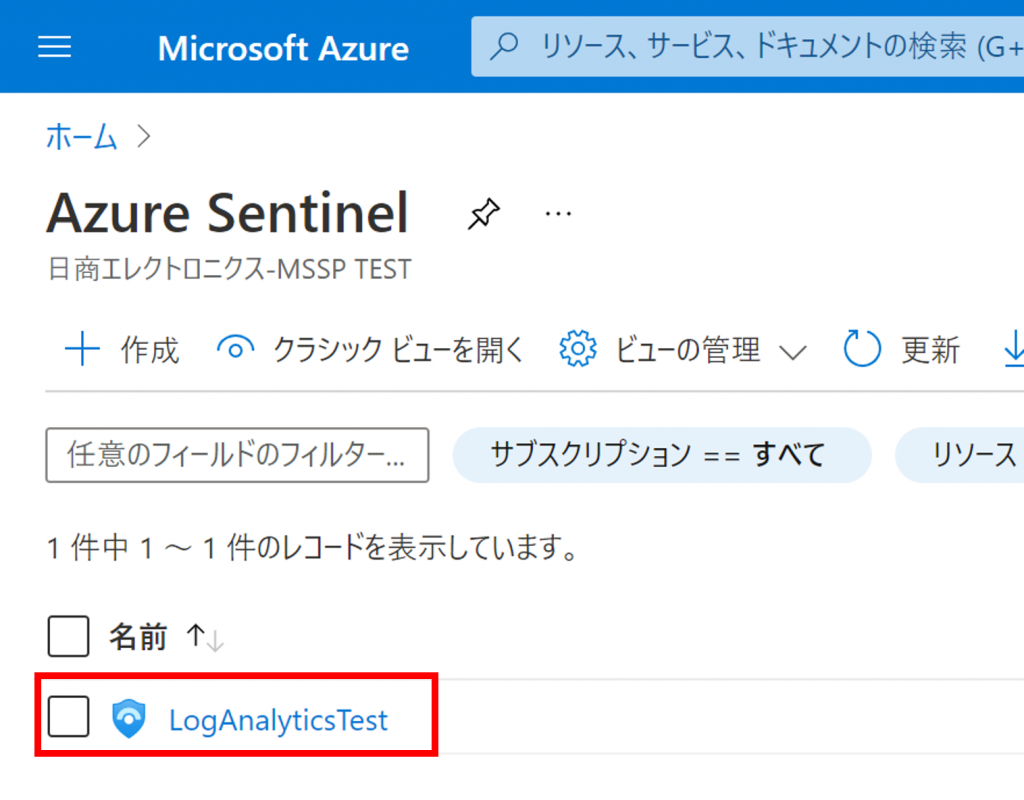The height and width of the screenshot is (800, 1024).
Task: Open the サブスクリプション == すべて filter
Action: coord(661,455)
